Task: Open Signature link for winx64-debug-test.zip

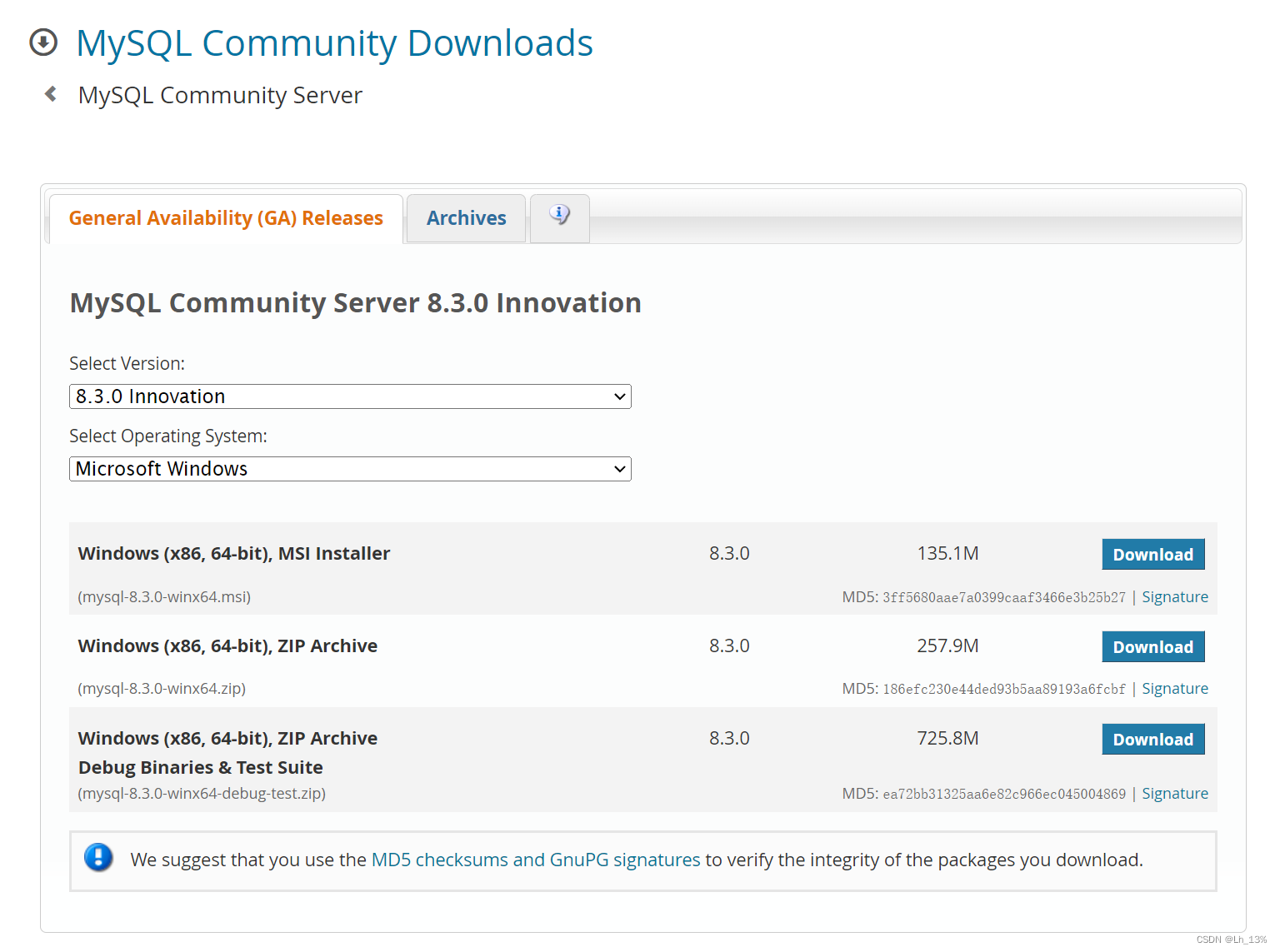Action: tap(1175, 793)
